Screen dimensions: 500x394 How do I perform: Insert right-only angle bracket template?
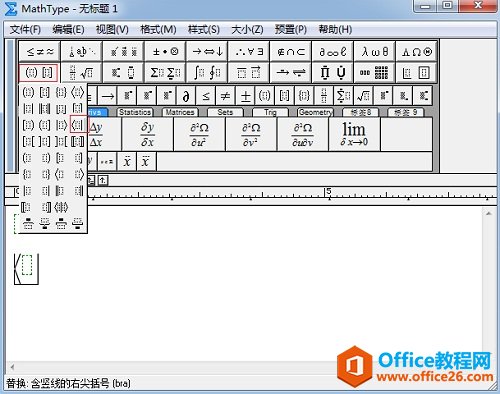[79, 174]
